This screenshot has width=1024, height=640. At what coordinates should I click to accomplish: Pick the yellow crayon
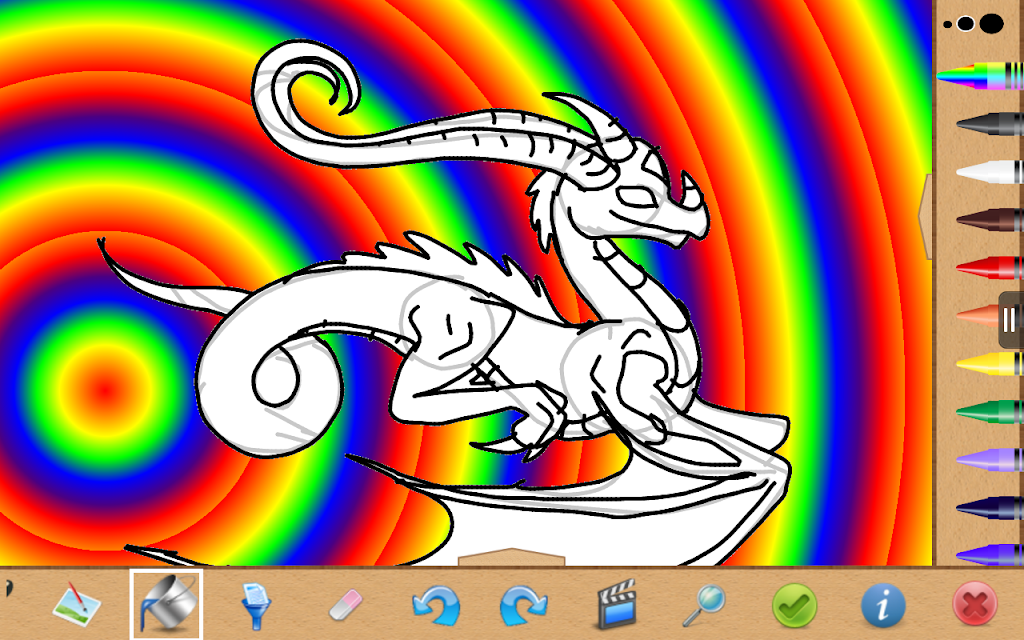point(990,364)
